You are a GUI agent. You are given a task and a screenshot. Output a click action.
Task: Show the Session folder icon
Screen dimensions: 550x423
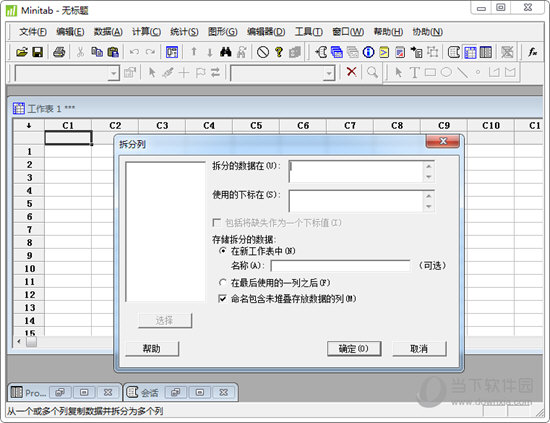coord(321,52)
